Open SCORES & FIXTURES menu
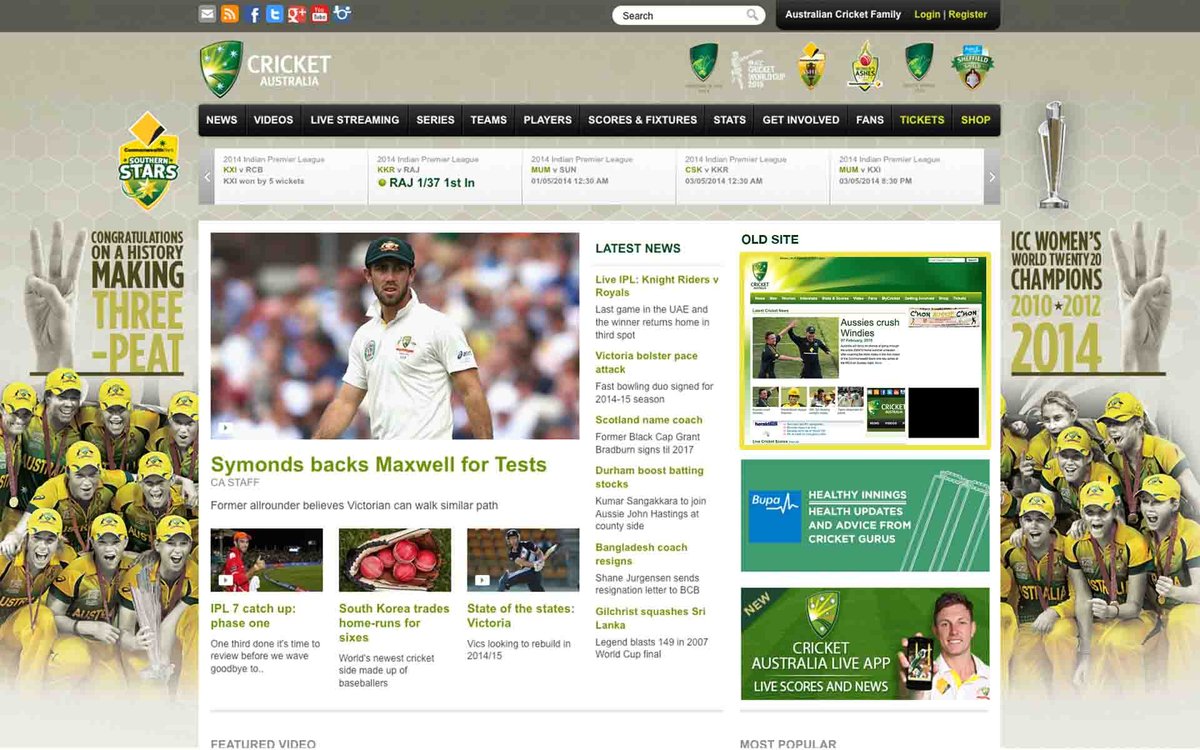This screenshot has width=1200, height=750. tap(642, 120)
